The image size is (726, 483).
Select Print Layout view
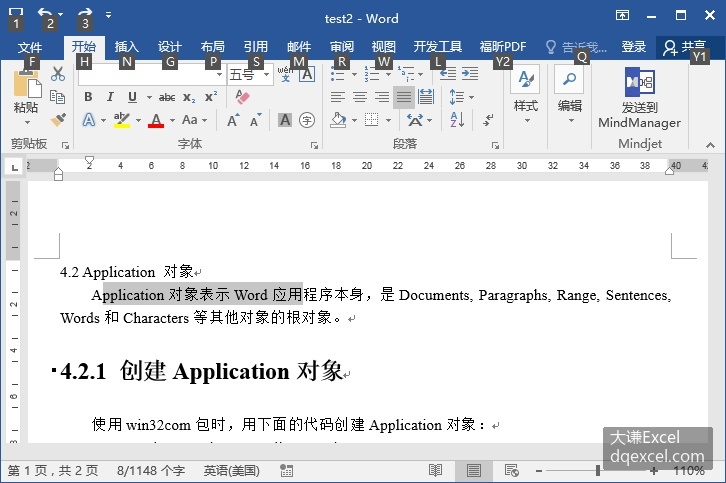click(x=473, y=470)
